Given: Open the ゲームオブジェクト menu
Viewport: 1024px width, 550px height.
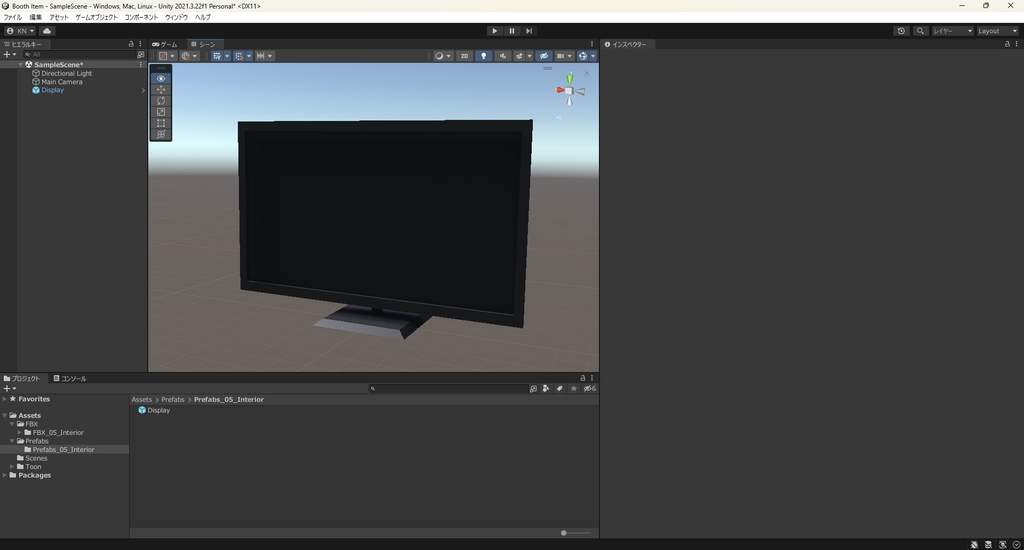Looking at the screenshot, I should click(97, 17).
